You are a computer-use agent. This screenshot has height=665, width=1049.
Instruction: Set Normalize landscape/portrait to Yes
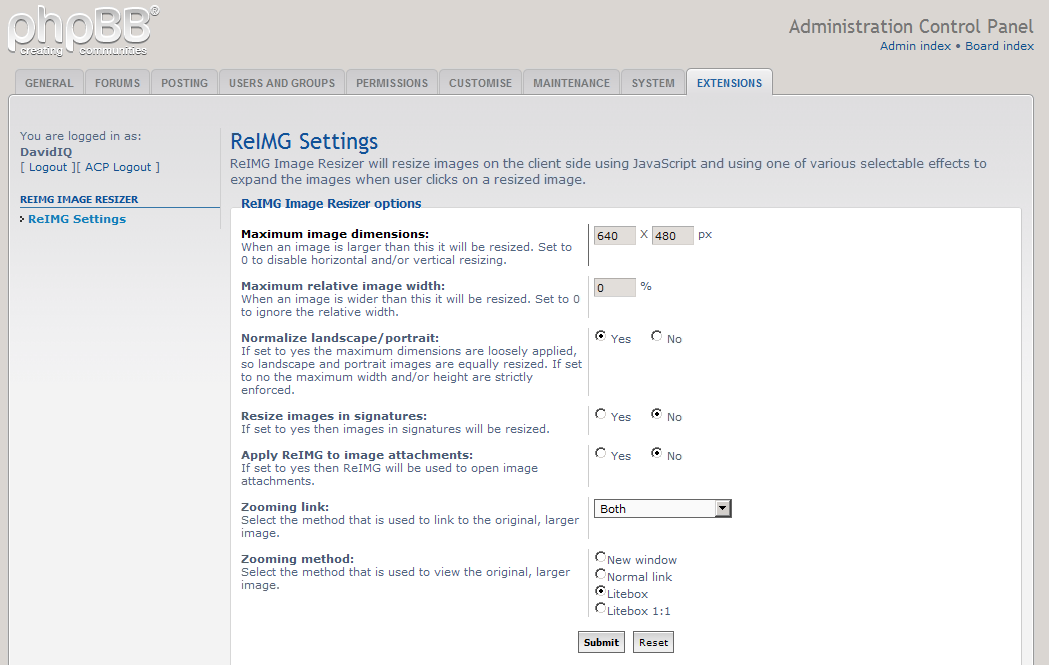click(x=600, y=336)
